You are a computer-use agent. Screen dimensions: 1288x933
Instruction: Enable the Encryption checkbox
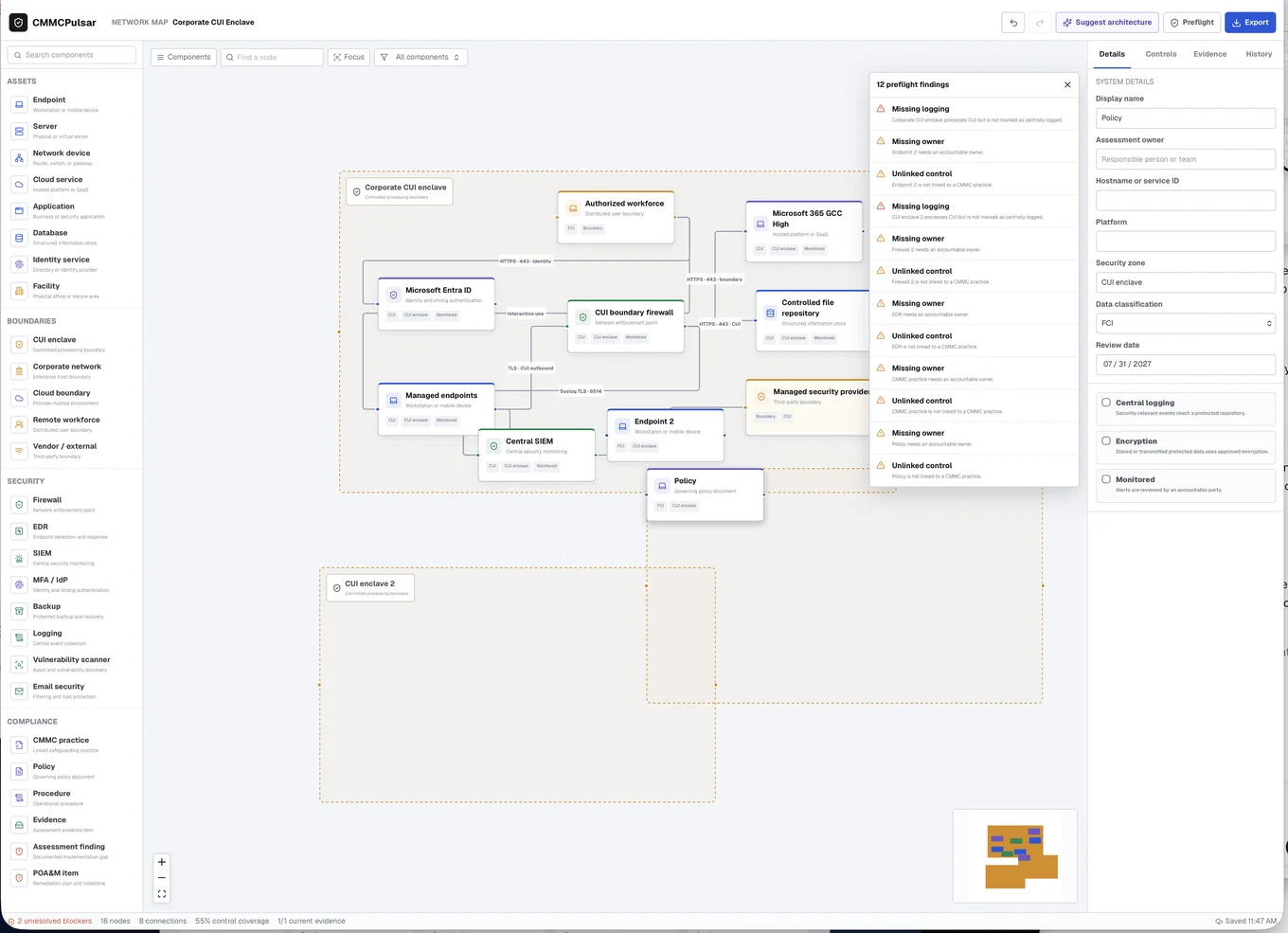pyautogui.click(x=1106, y=440)
